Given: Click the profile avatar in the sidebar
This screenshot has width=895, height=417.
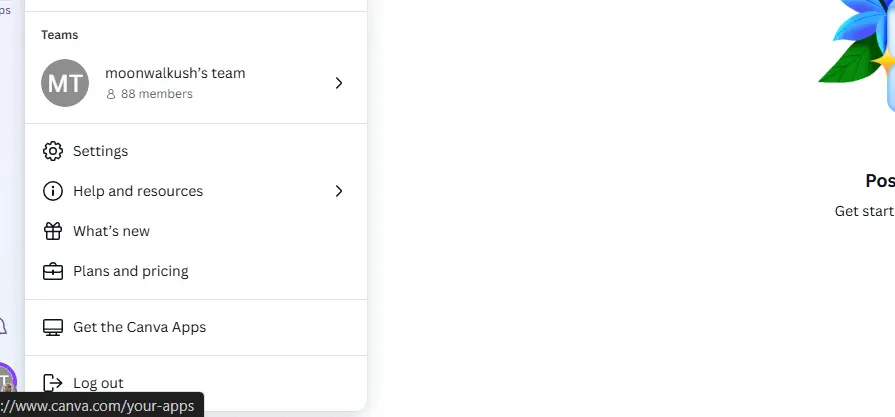Looking at the screenshot, I should tap(7, 381).
